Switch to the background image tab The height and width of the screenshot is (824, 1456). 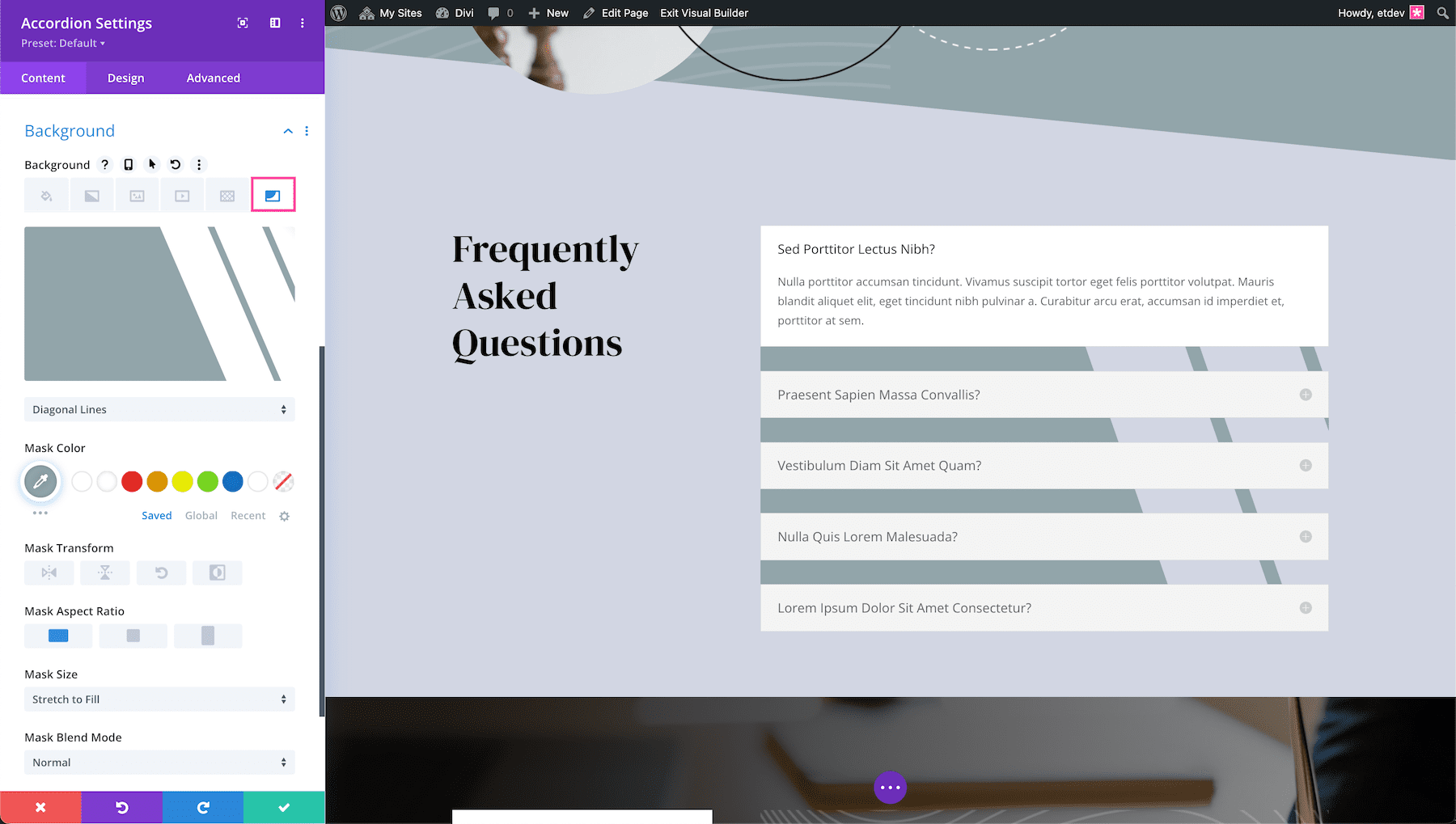(x=137, y=194)
